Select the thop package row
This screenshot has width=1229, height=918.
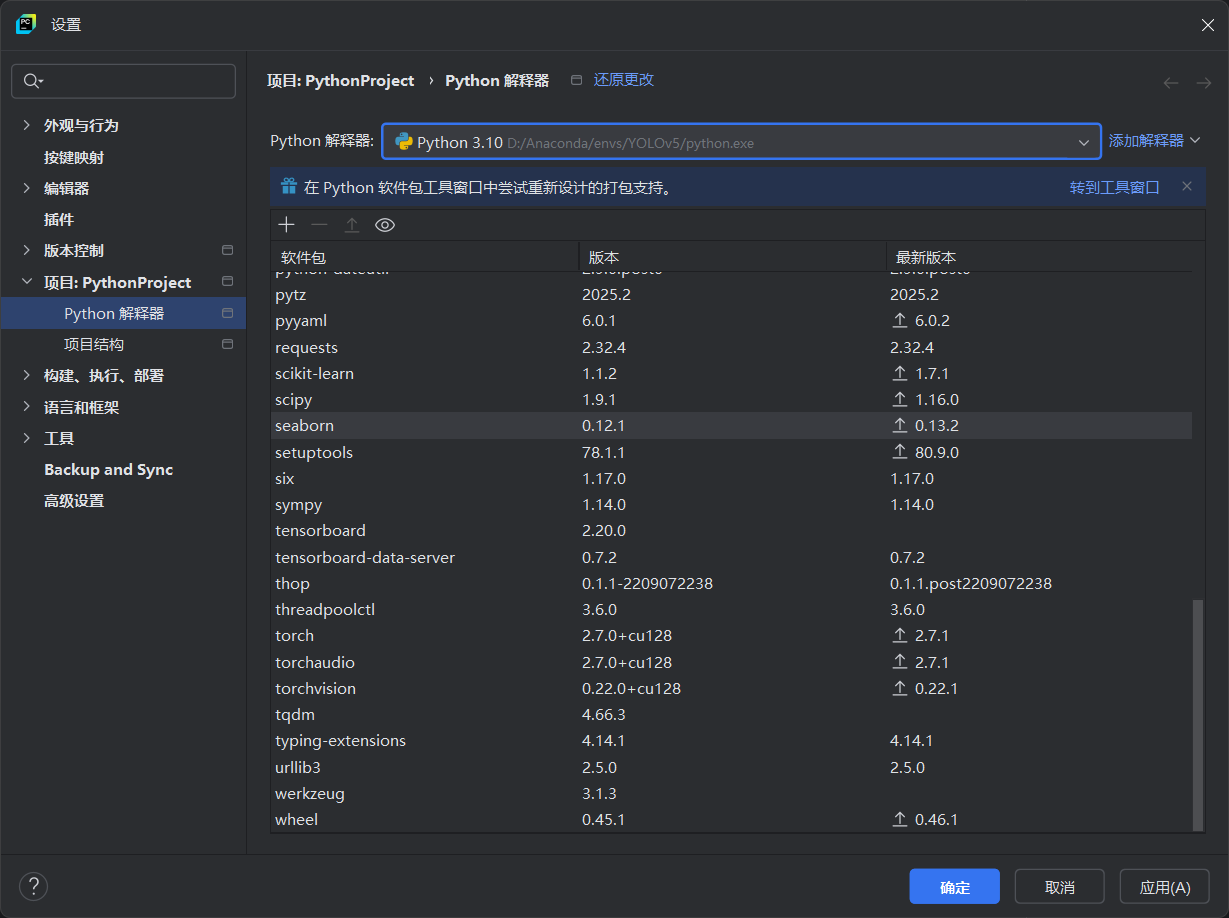click(x=731, y=583)
